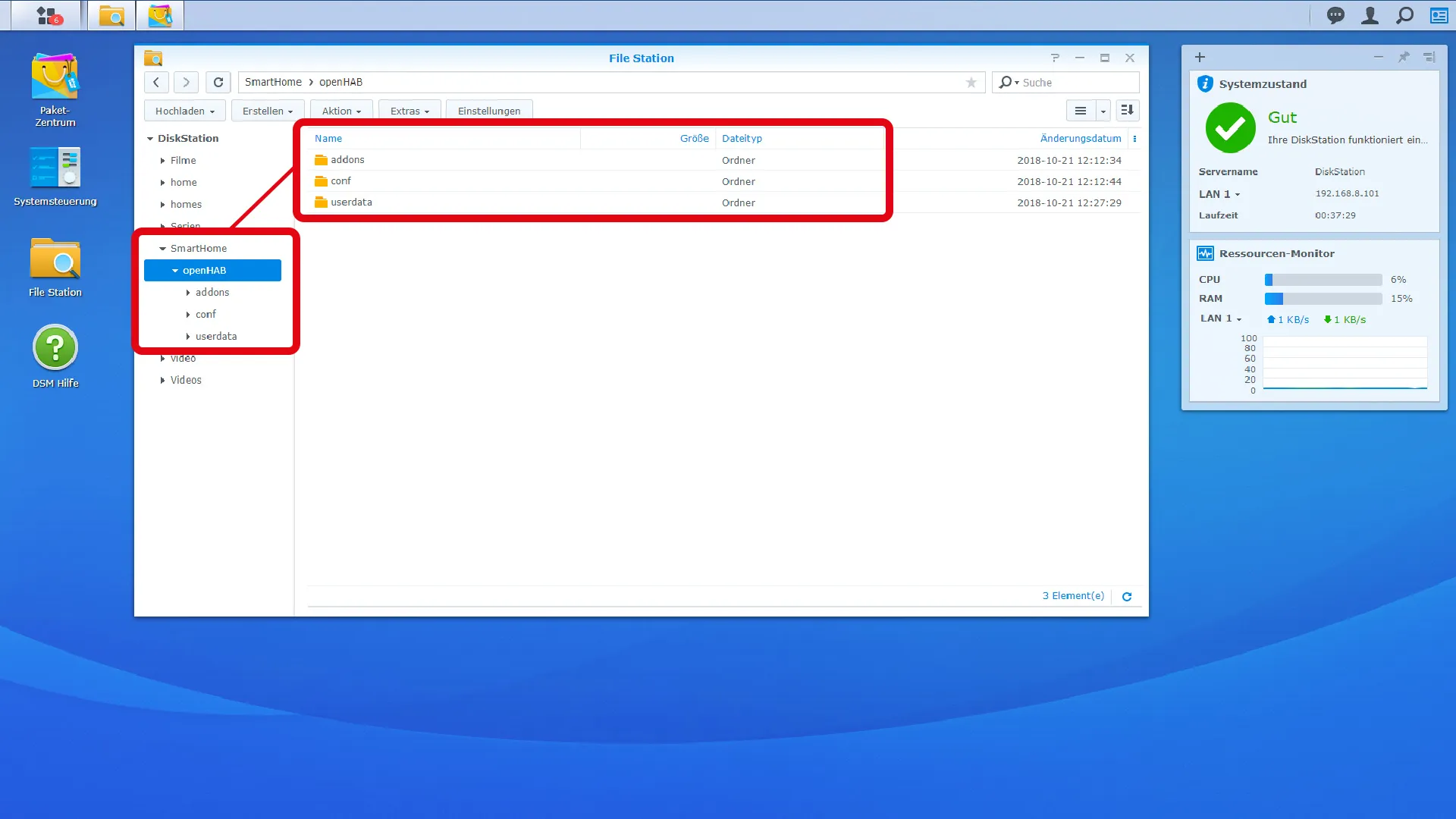Select the Filme folder in the tree
The height and width of the screenshot is (819, 1456).
tap(183, 161)
